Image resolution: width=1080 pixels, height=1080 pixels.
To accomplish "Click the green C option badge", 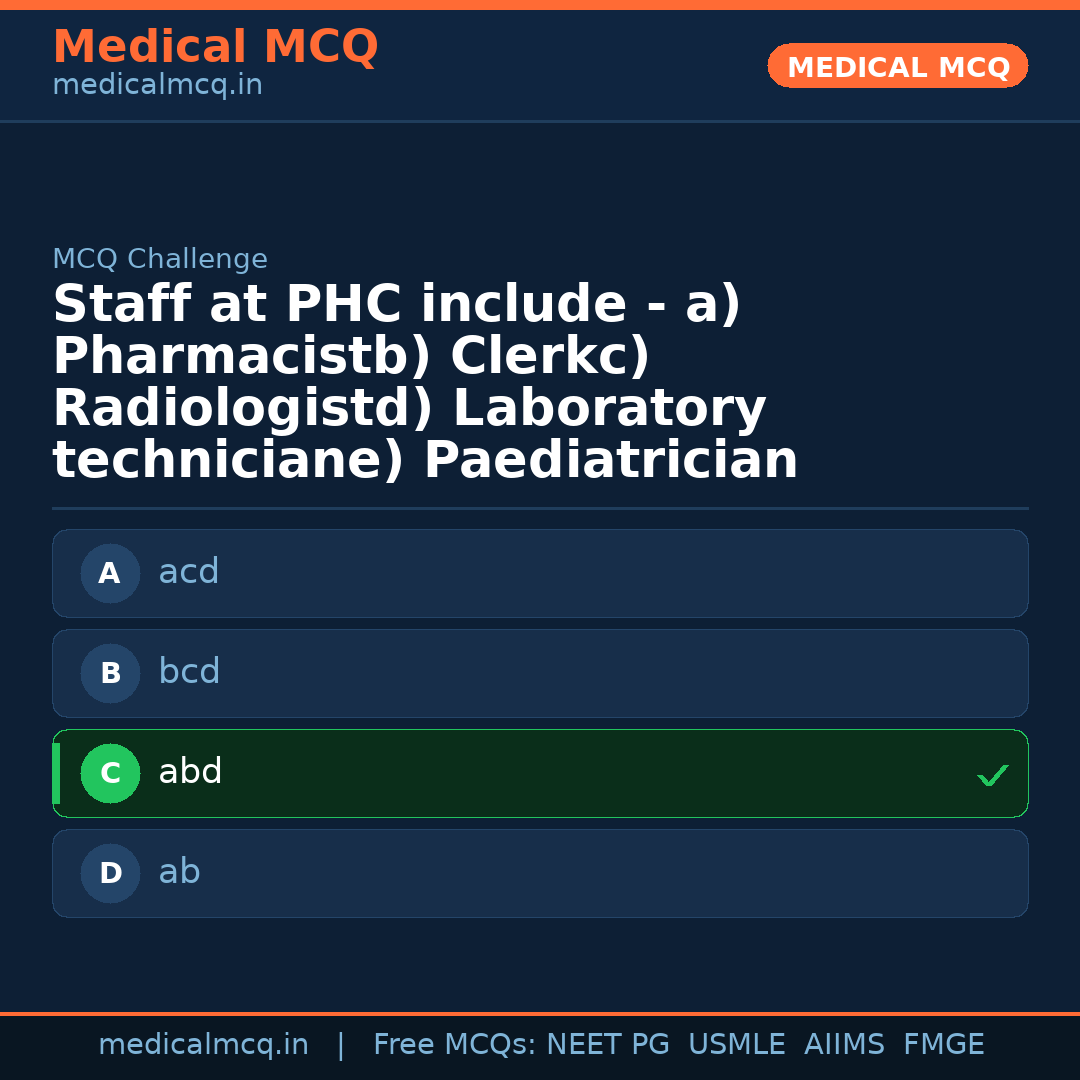I will [x=110, y=773].
